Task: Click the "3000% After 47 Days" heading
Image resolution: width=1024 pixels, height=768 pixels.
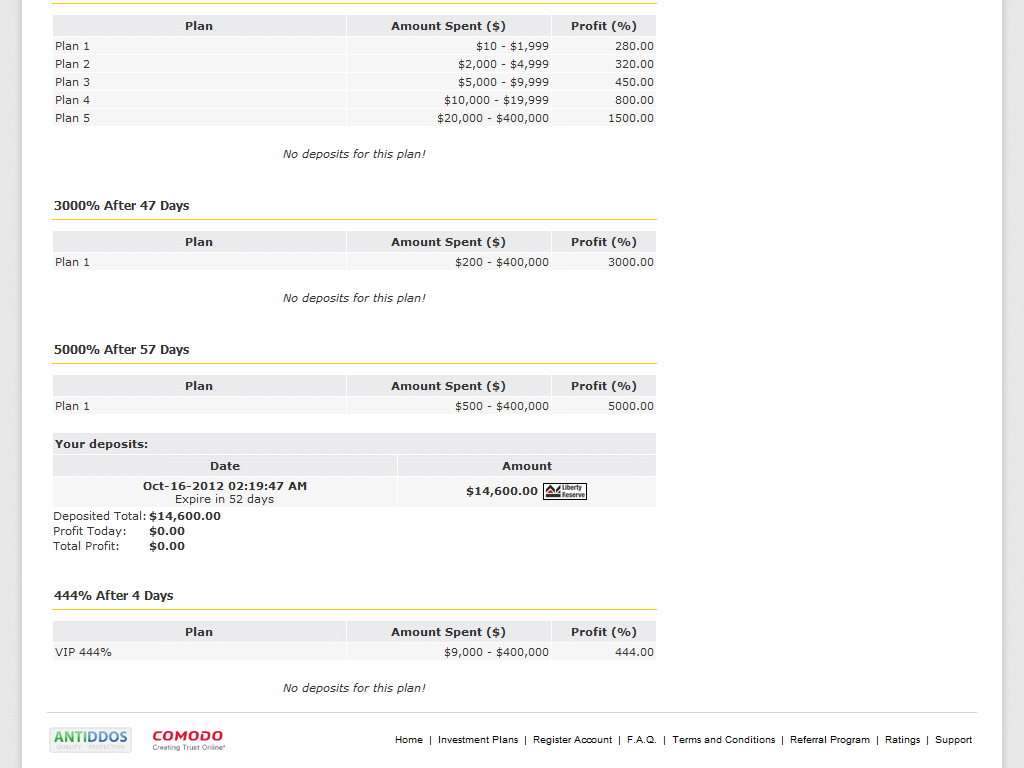Action: [x=121, y=206]
